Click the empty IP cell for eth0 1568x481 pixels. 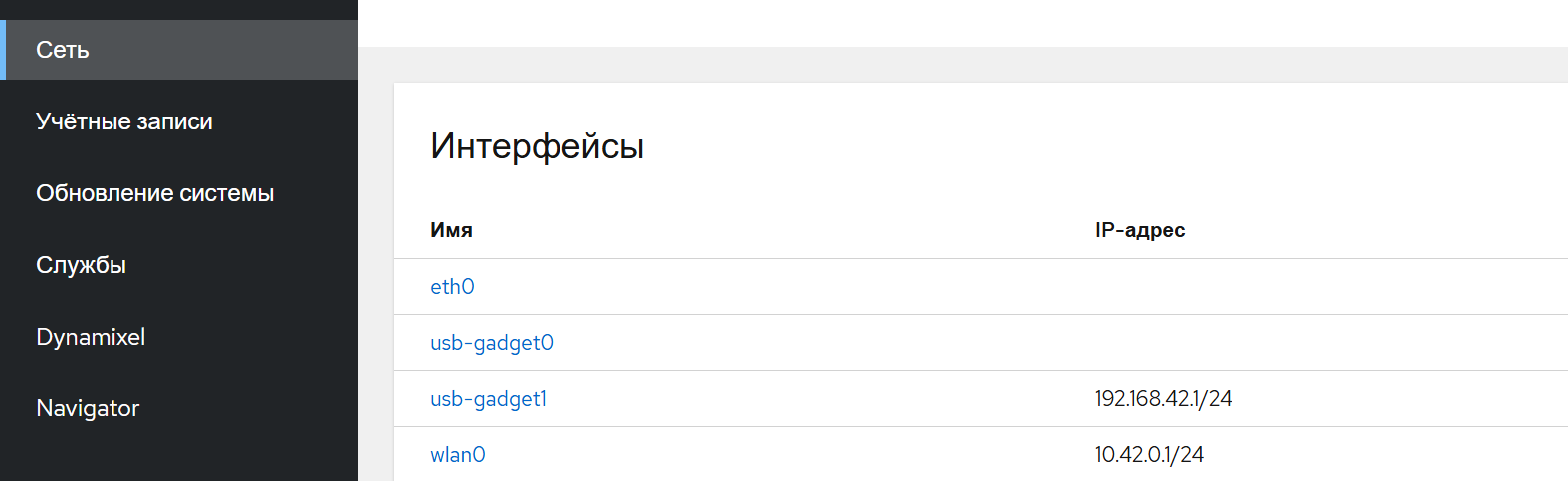point(1195,287)
